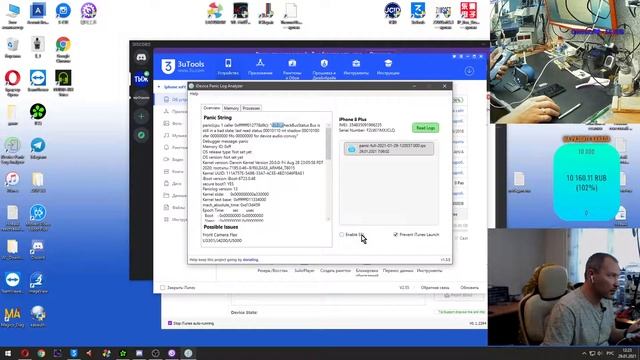Open the iDevice Panic Log Analyzer desktop icon

point(12,145)
